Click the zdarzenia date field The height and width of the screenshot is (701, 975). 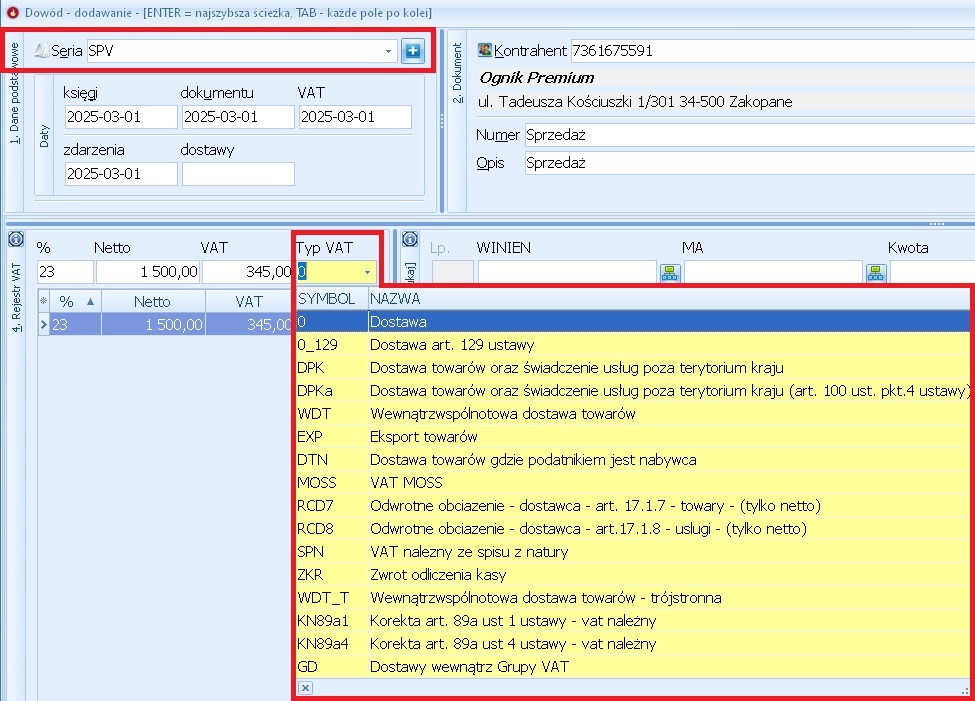click(x=121, y=174)
